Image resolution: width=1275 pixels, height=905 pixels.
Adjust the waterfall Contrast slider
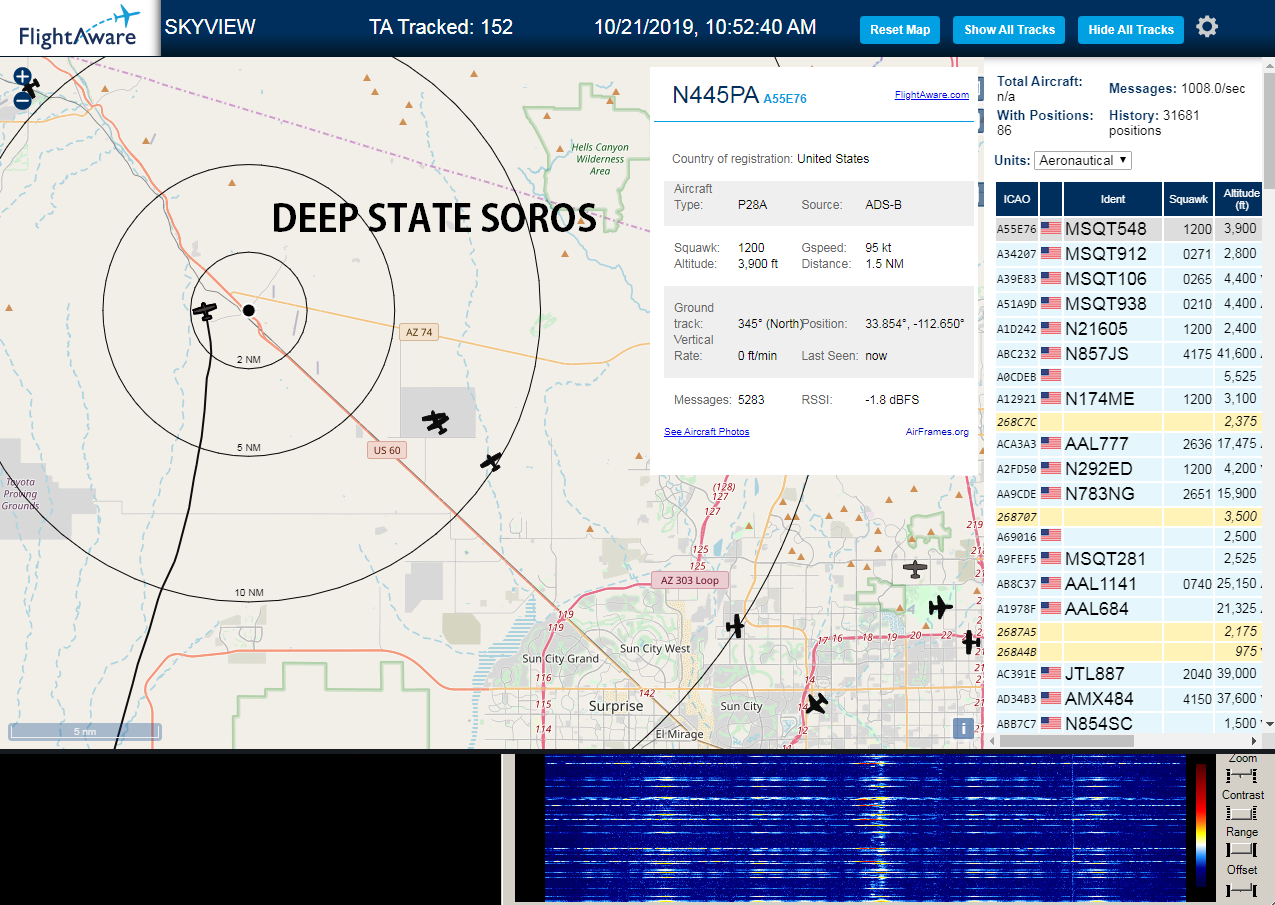click(x=1241, y=813)
